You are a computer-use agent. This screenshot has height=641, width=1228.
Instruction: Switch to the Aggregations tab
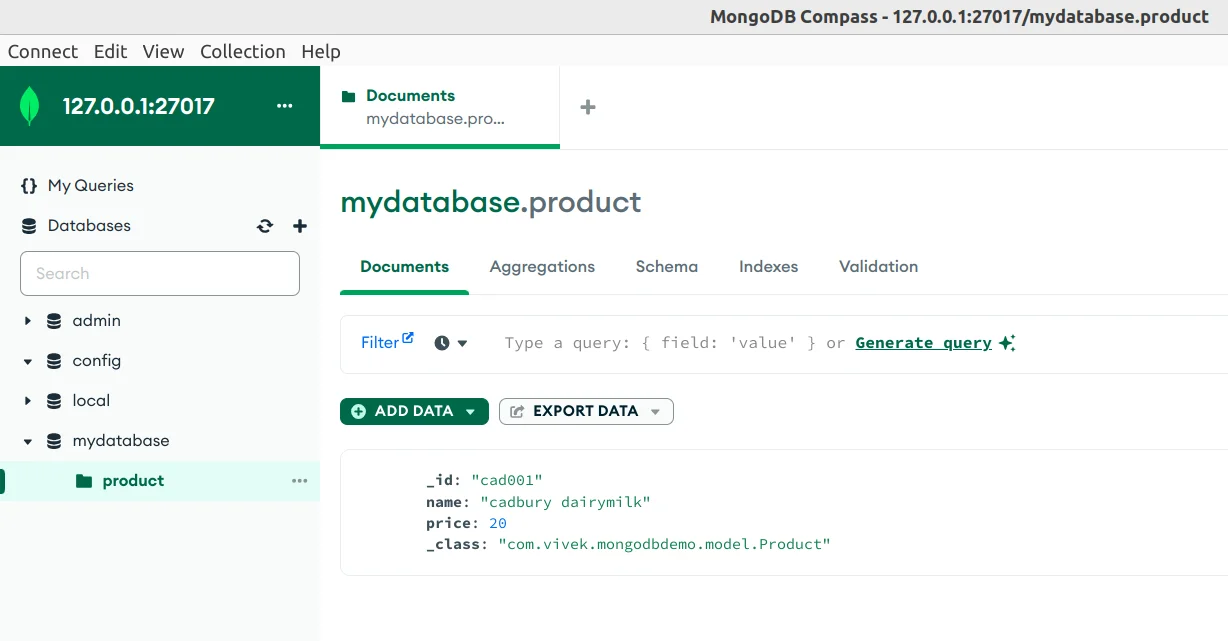tap(542, 267)
